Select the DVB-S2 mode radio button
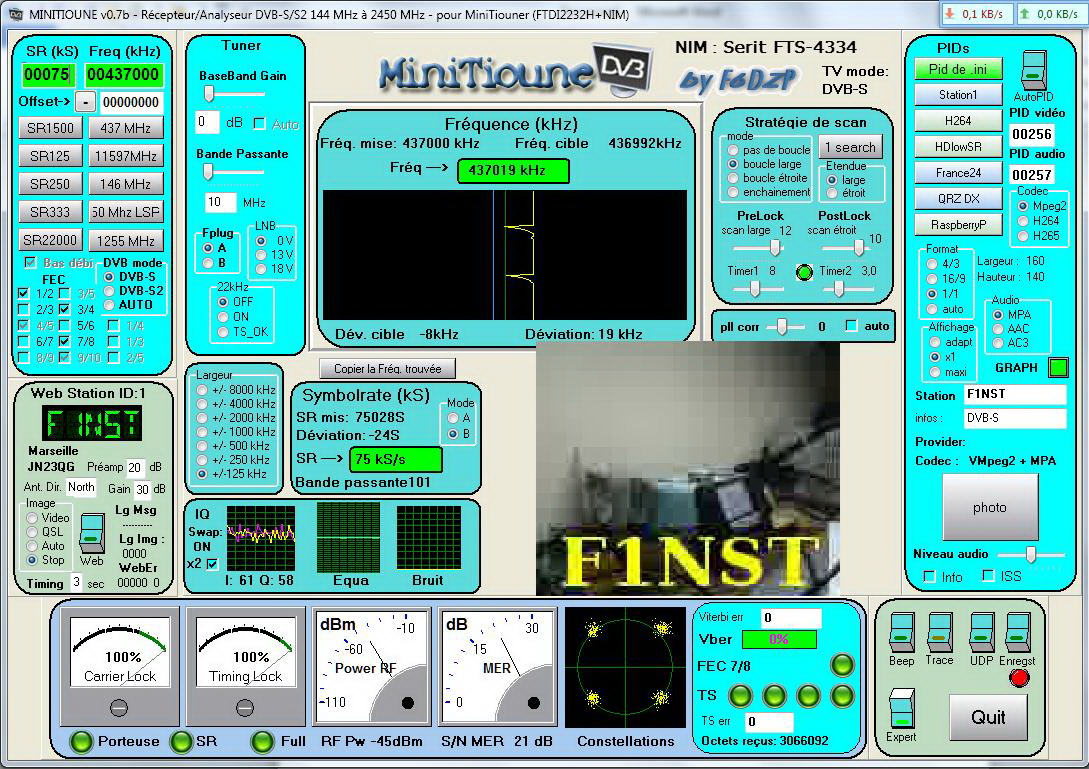Screen dimensions: 1089x769 click(109, 291)
